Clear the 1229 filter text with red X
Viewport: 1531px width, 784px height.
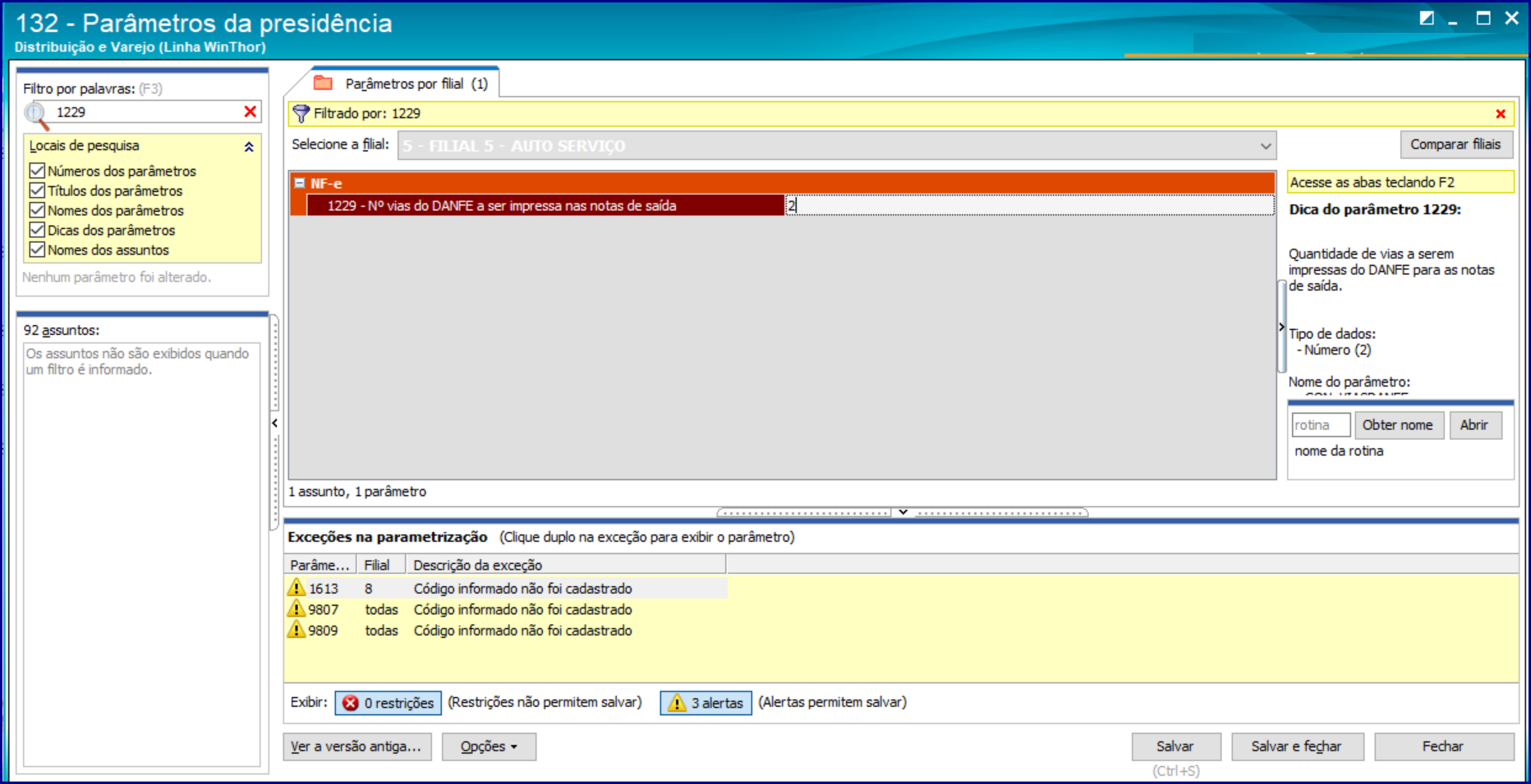point(251,112)
